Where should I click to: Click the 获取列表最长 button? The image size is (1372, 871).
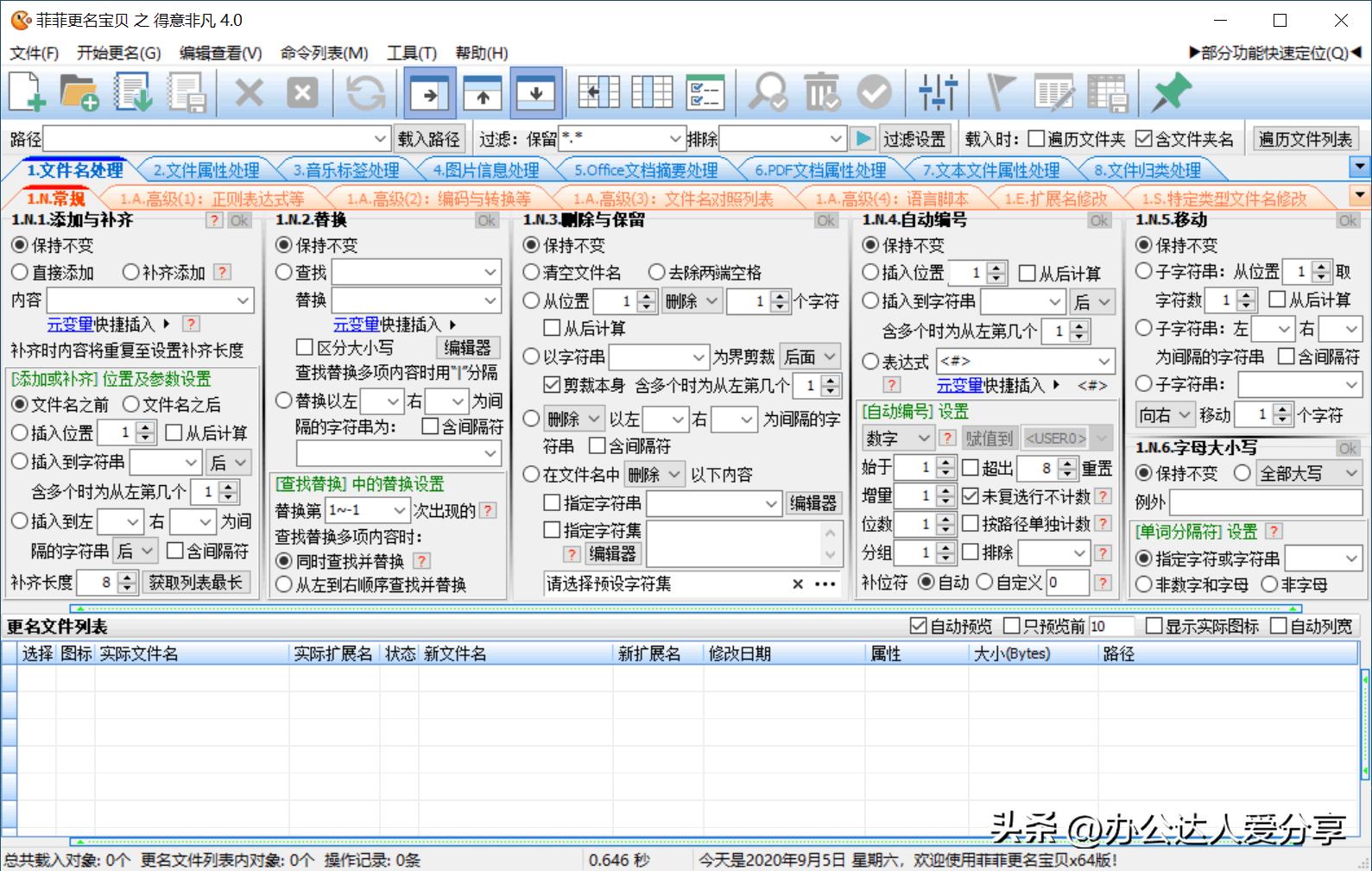coord(196,583)
